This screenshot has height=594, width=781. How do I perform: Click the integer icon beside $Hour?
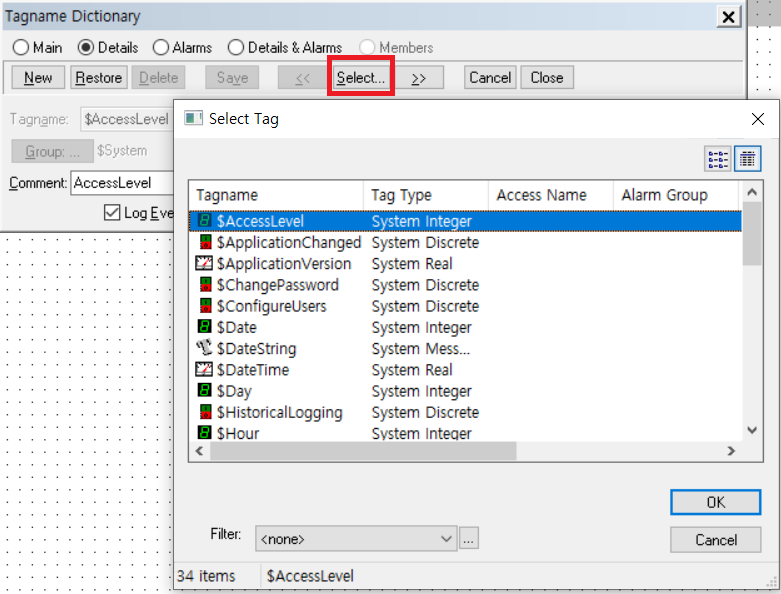tap(205, 432)
